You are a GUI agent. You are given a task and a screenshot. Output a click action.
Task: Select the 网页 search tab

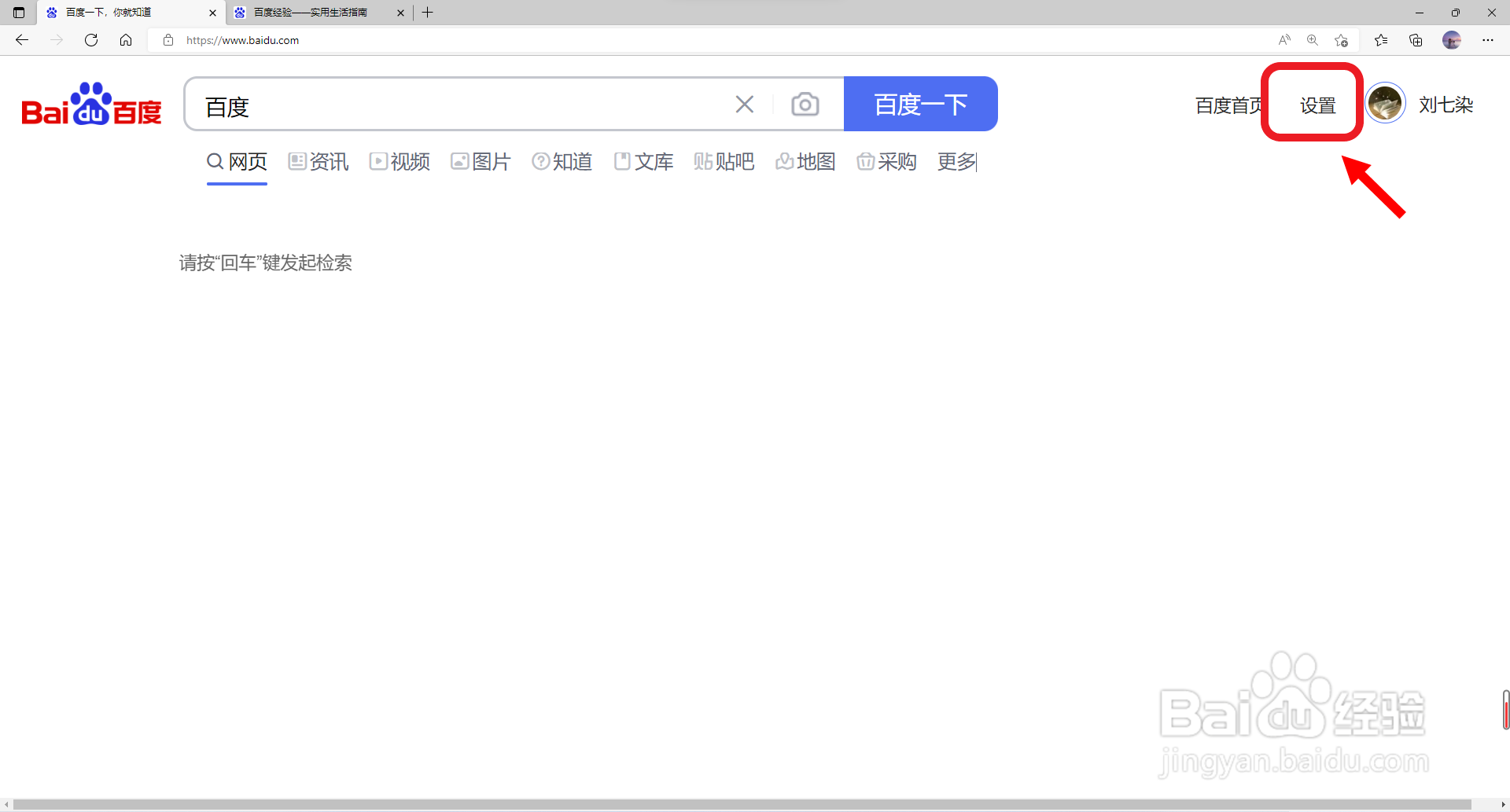237,162
